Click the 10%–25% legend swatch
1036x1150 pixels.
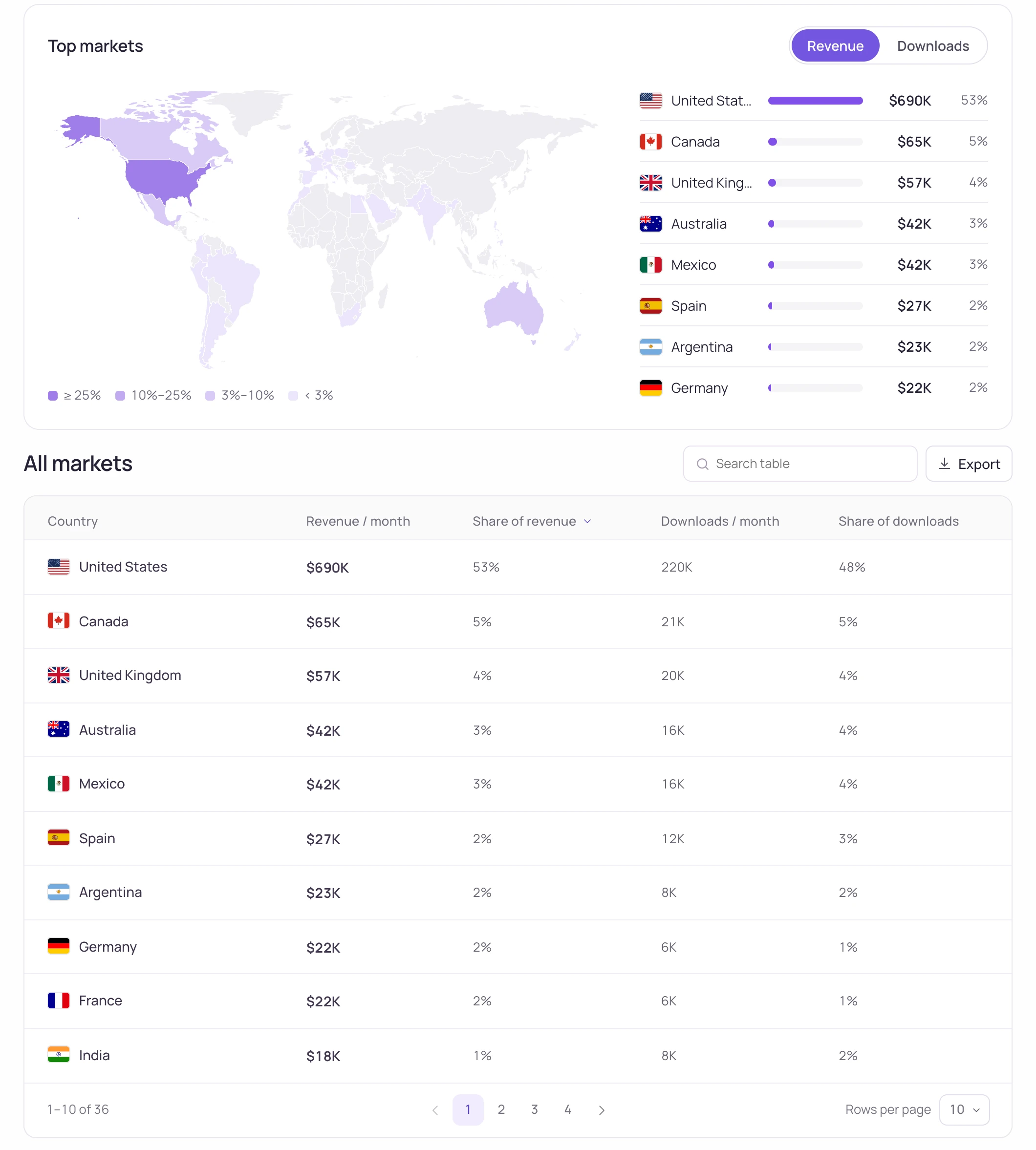coord(120,396)
